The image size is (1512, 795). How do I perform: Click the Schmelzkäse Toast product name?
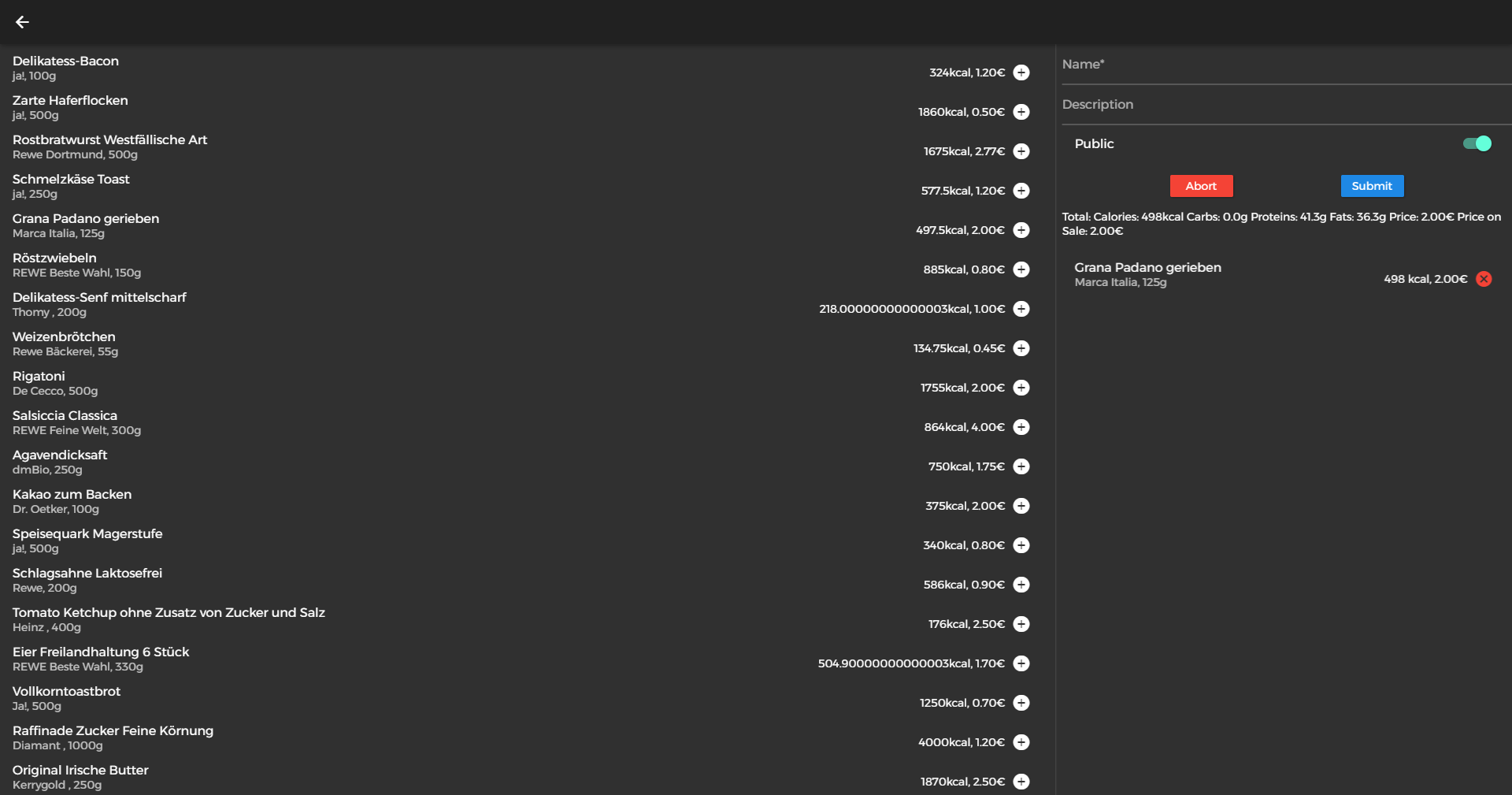pos(71,179)
